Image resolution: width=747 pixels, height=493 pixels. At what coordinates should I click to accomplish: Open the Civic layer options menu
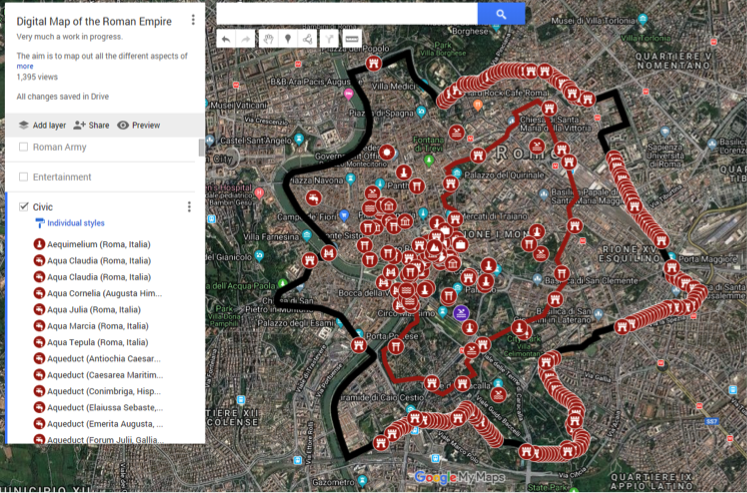(x=189, y=206)
